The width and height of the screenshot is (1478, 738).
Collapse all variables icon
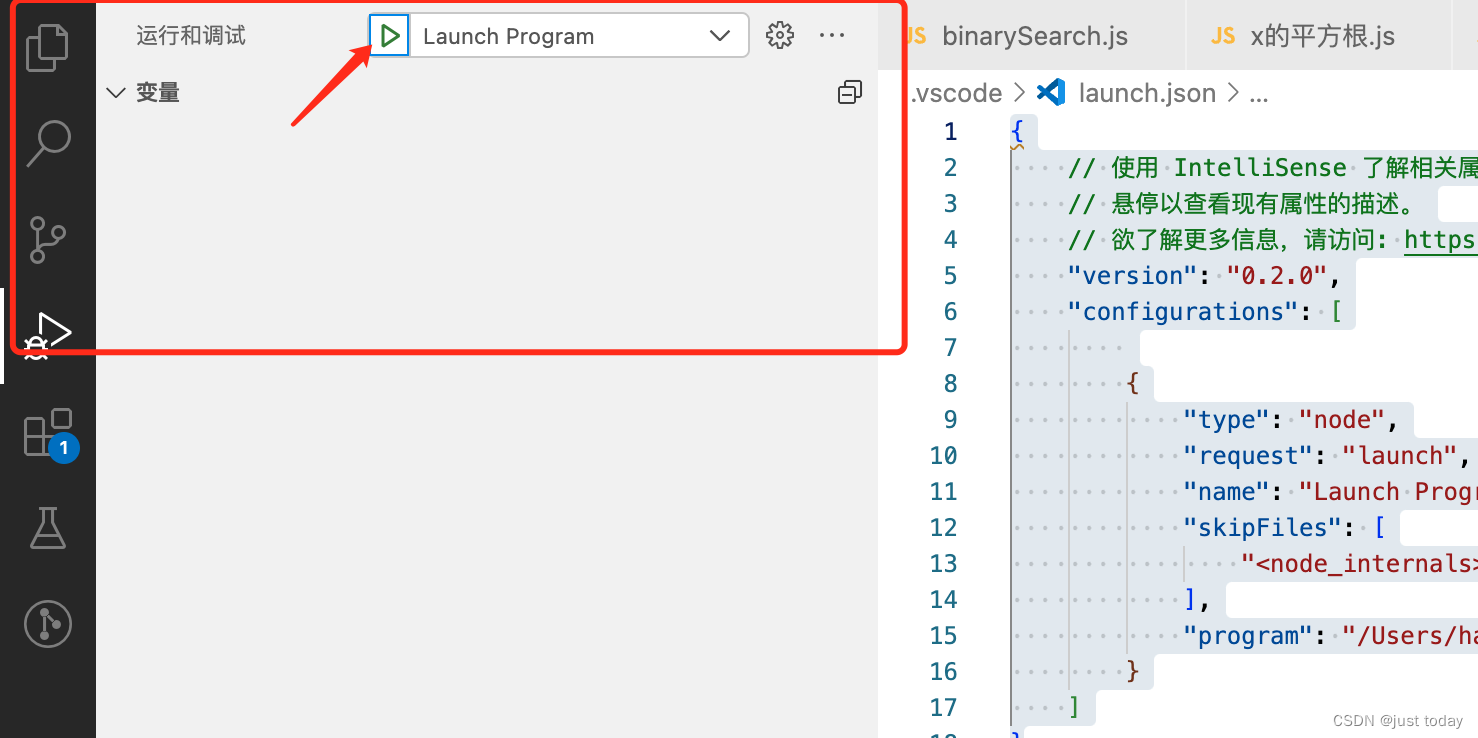849,93
